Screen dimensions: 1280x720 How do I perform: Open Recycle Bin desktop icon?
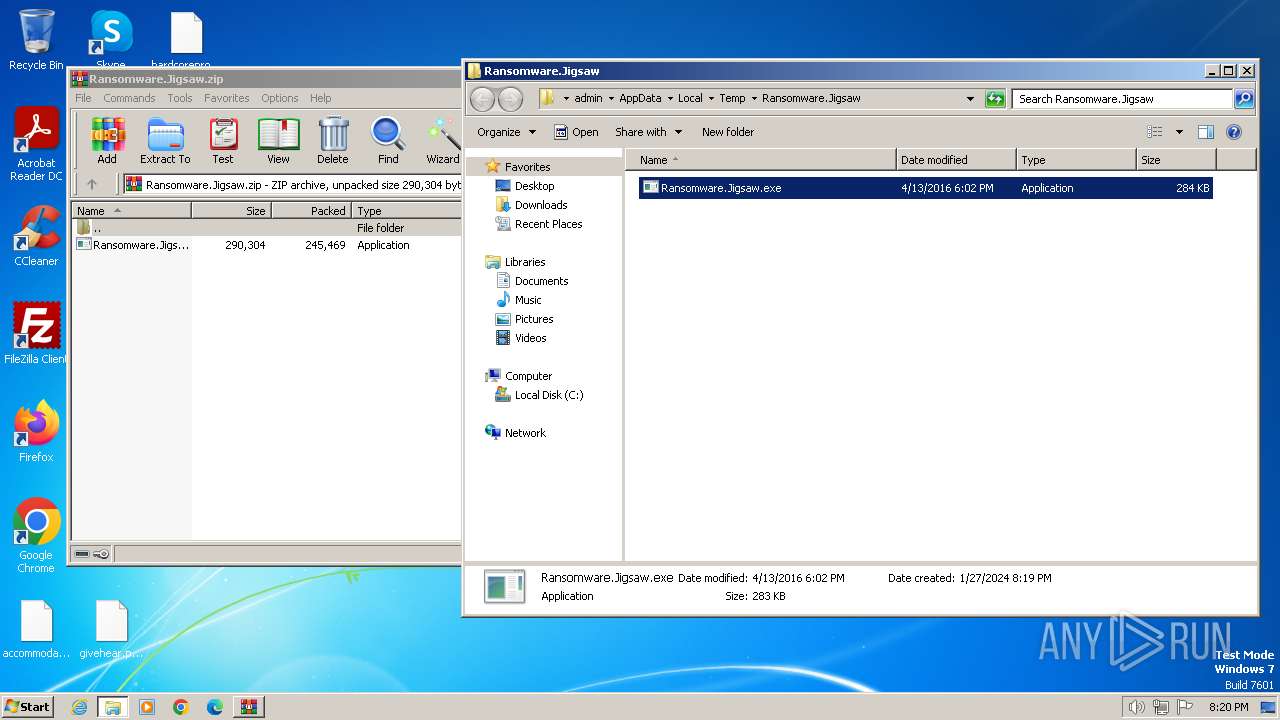tap(36, 40)
